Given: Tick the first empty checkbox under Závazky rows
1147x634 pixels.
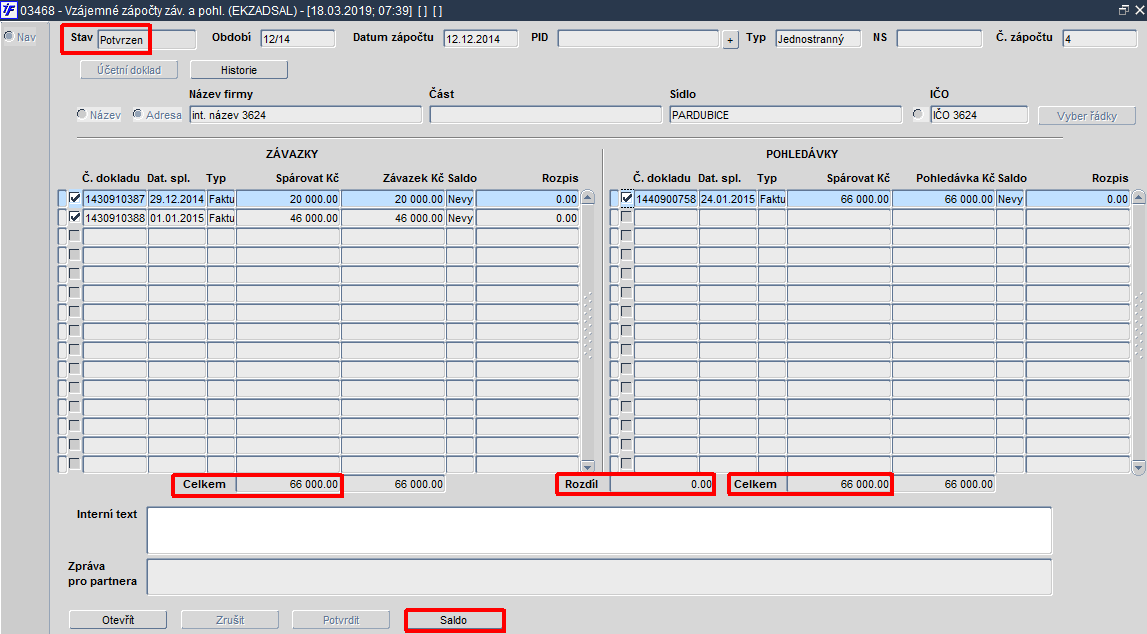Looking at the screenshot, I should click(75, 236).
